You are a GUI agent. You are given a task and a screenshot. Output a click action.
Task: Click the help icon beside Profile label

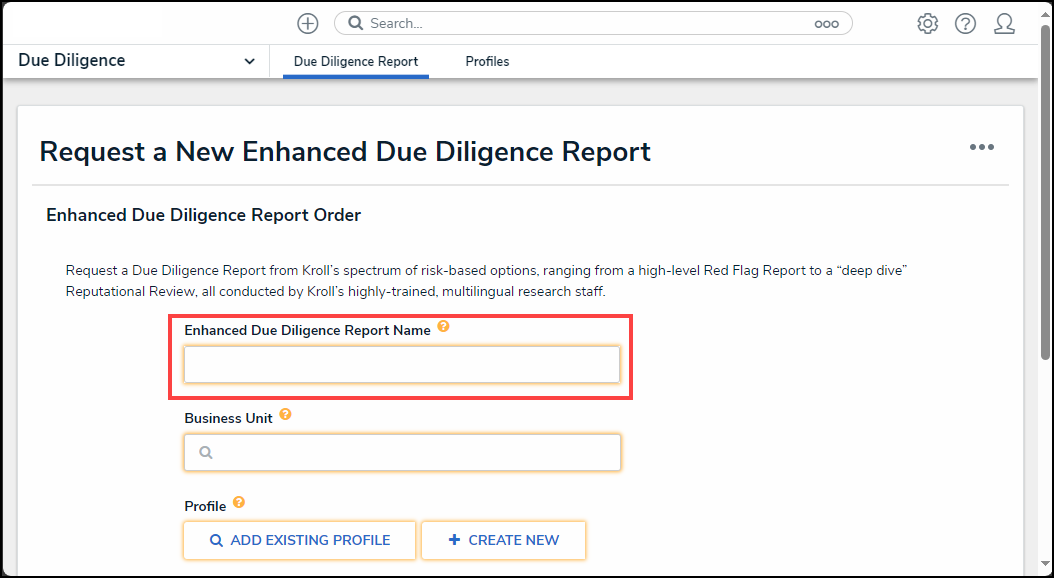point(239,503)
